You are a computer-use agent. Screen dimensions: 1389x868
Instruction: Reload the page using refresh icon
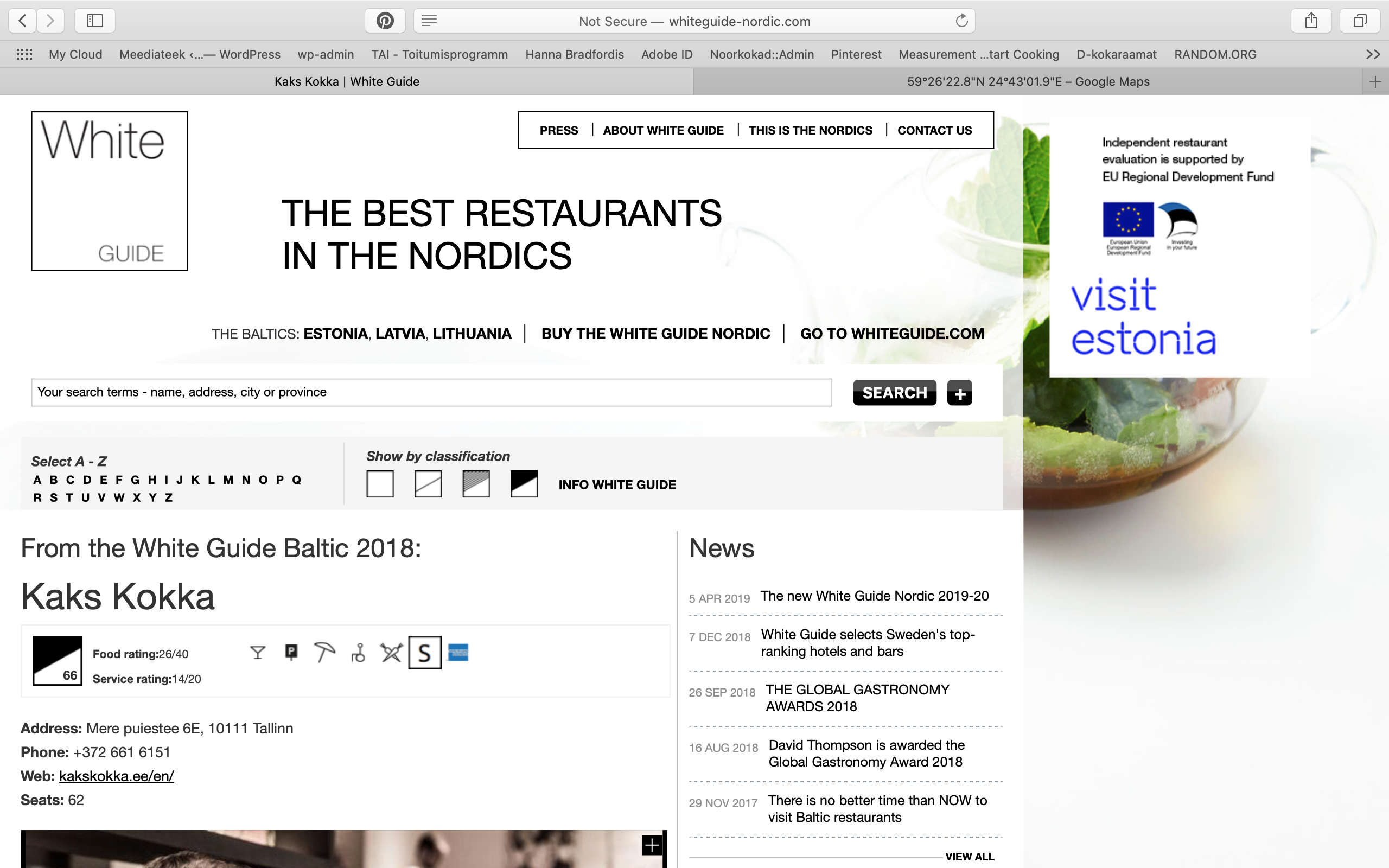[x=961, y=21]
